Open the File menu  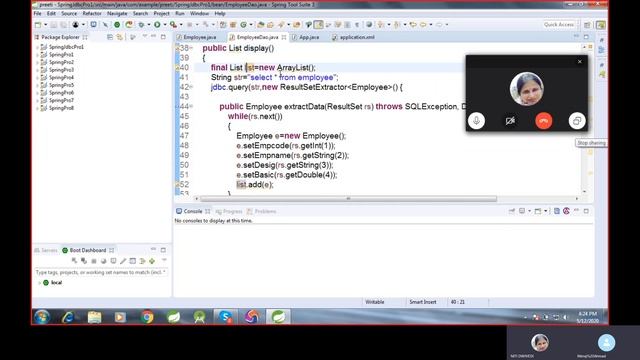[38, 13]
